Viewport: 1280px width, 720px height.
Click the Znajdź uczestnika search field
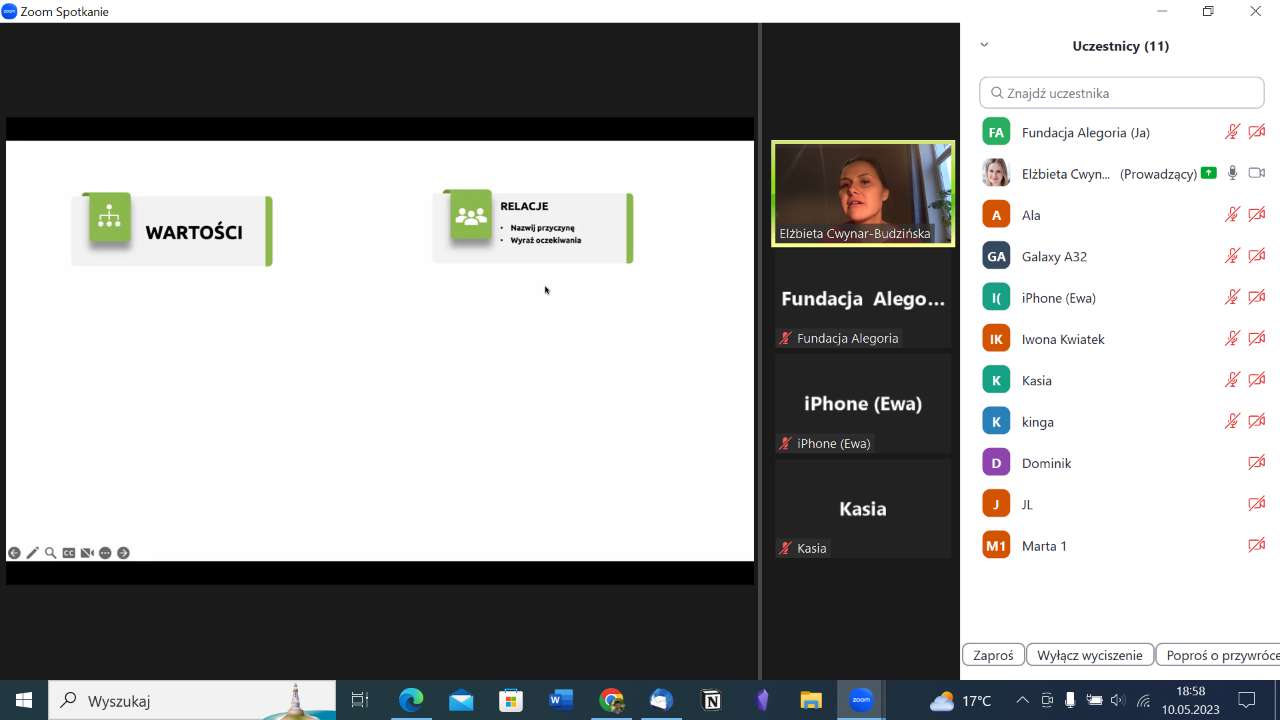1122,93
